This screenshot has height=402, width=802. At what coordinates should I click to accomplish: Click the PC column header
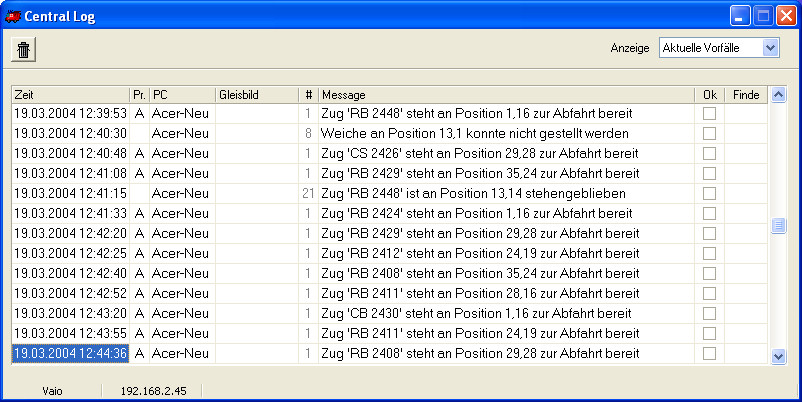[x=183, y=95]
